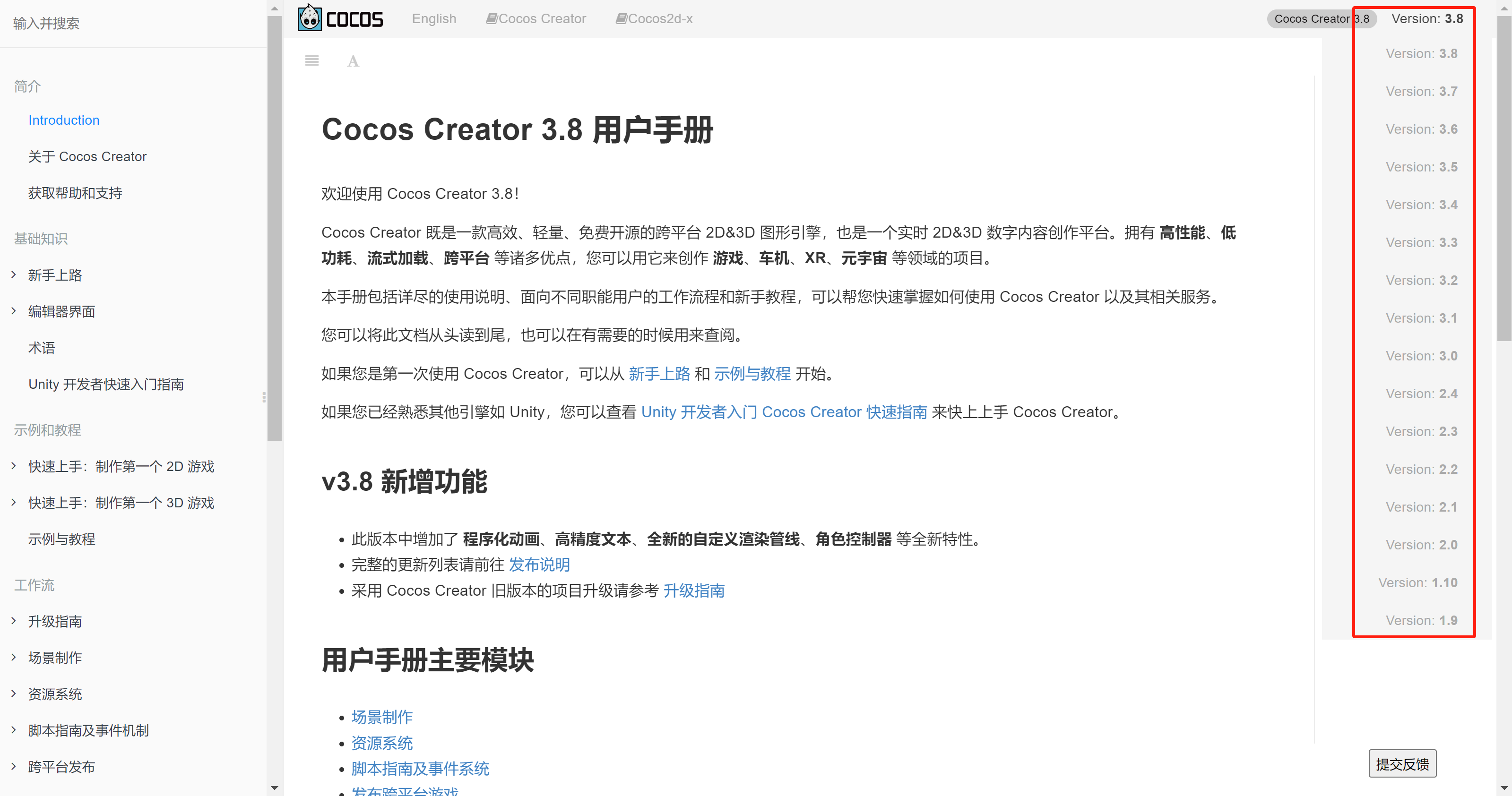Expand the 编辑器界面 chevron
Viewport: 1512px width, 796px height.
click(14, 311)
